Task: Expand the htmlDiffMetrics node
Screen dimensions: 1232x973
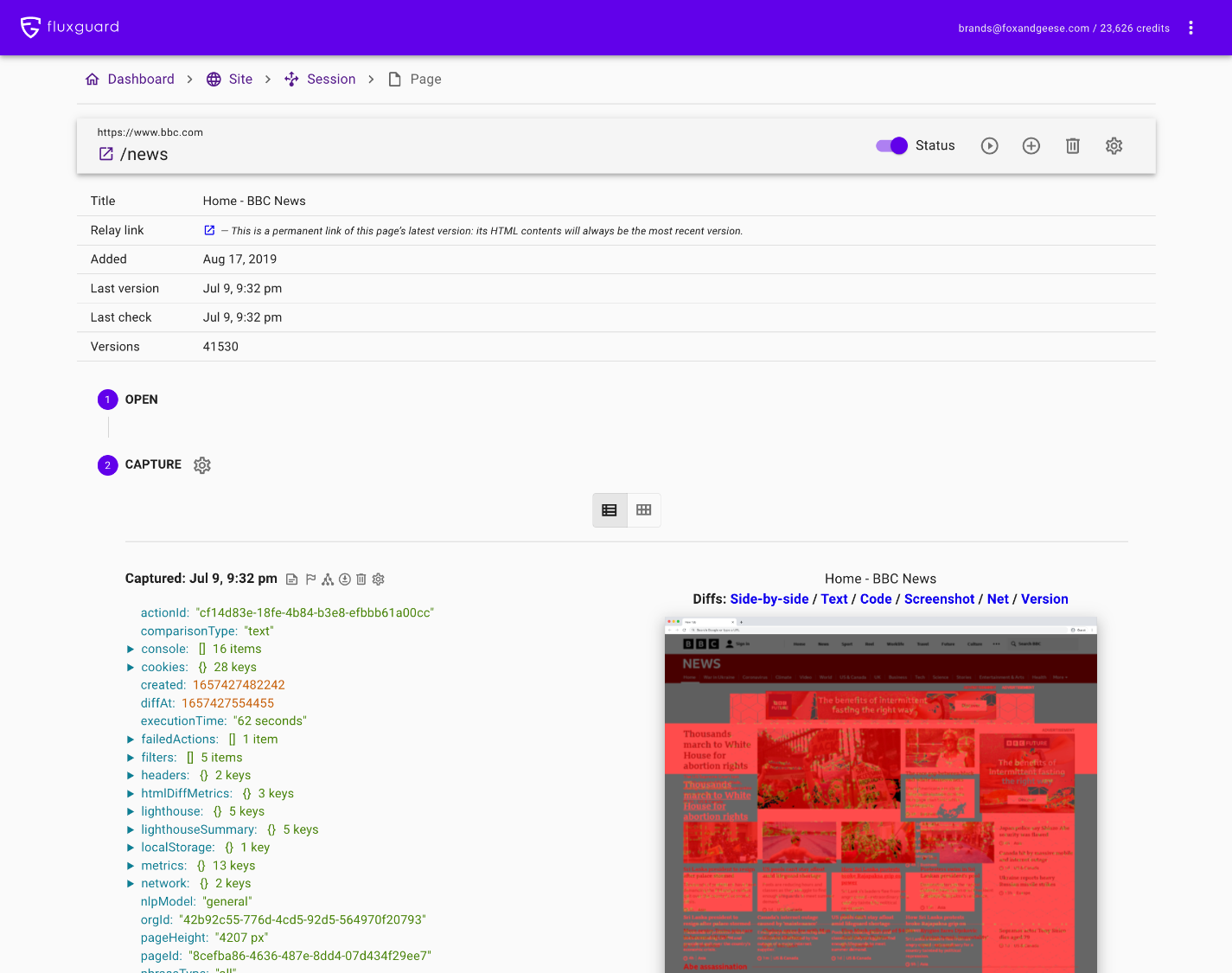Action: (131, 794)
